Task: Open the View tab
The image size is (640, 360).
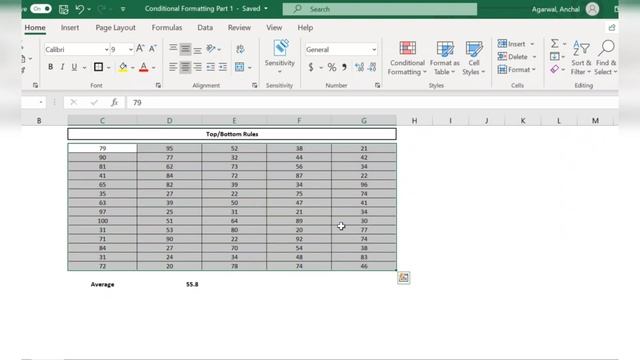Action: (274, 28)
